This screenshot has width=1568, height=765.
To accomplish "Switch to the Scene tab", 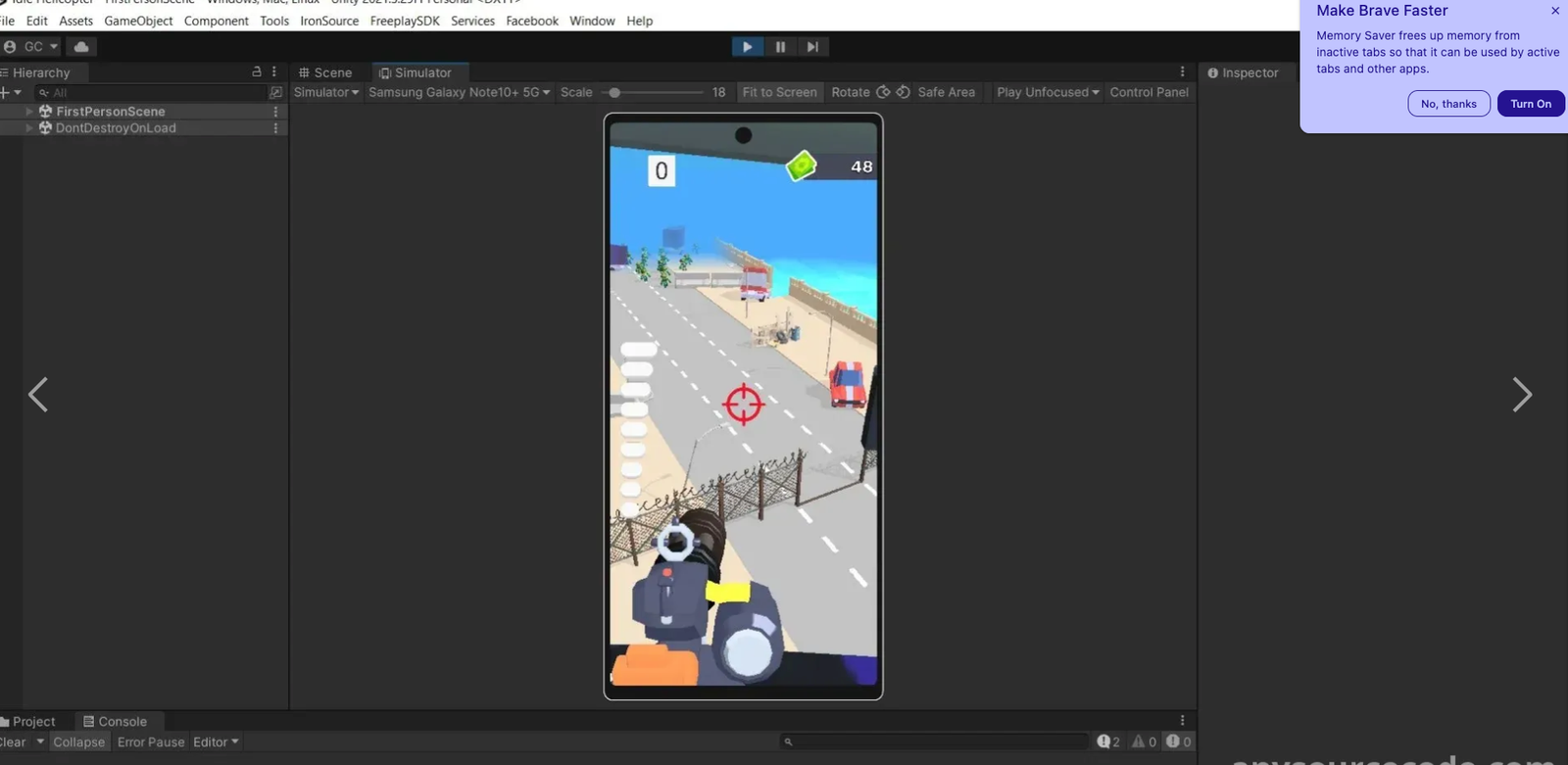I will (x=325, y=72).
